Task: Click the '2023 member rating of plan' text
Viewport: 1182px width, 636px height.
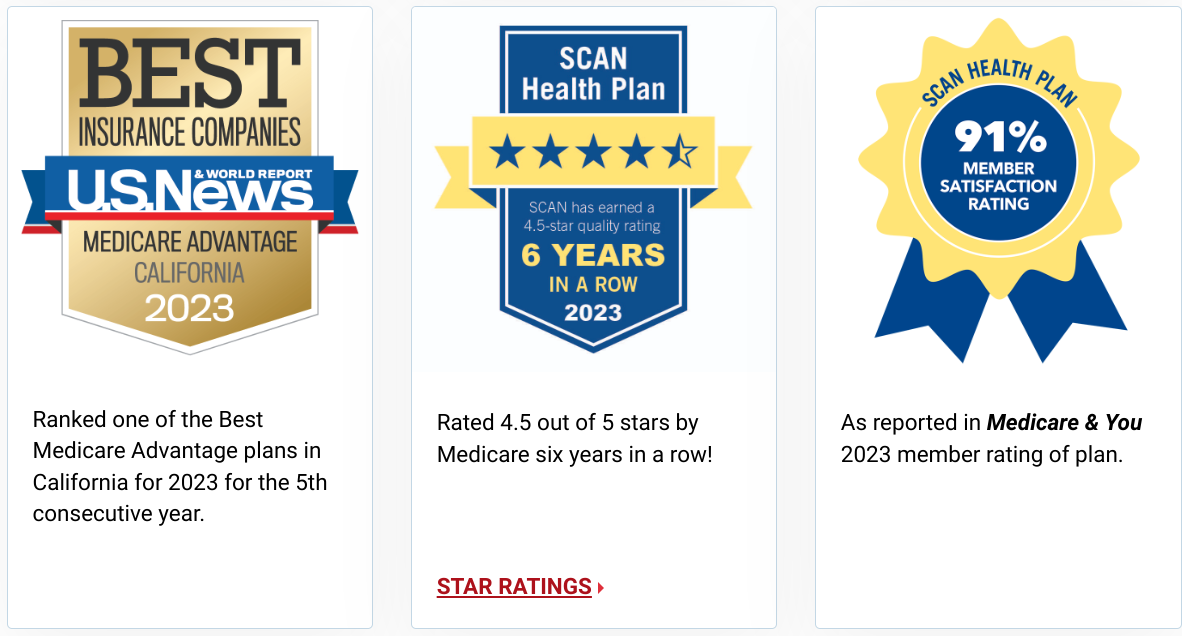Action: click(x=982, y=455)
